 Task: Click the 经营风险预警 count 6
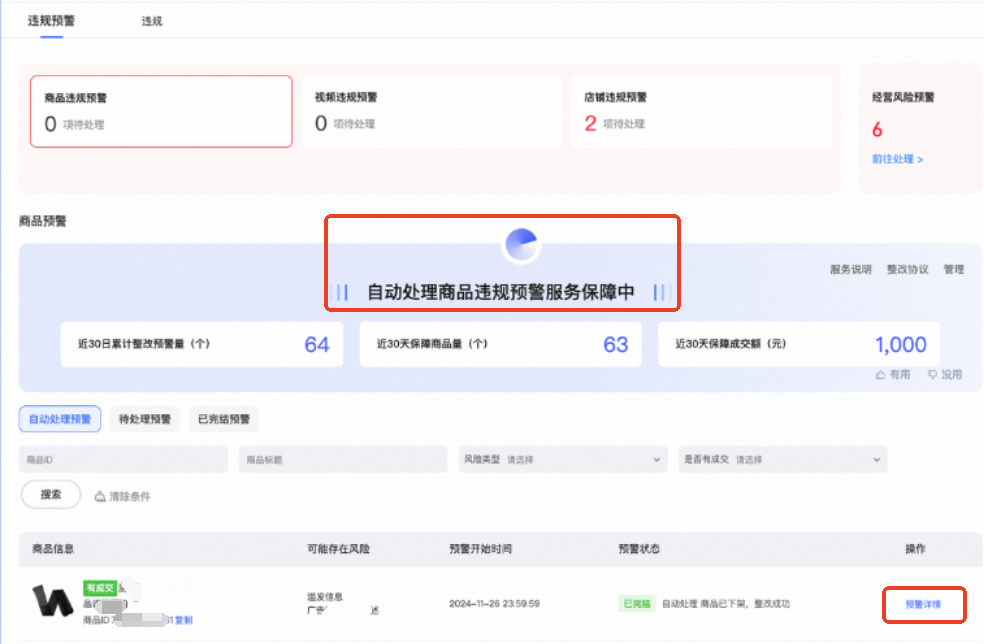click(x=877, y=129)
